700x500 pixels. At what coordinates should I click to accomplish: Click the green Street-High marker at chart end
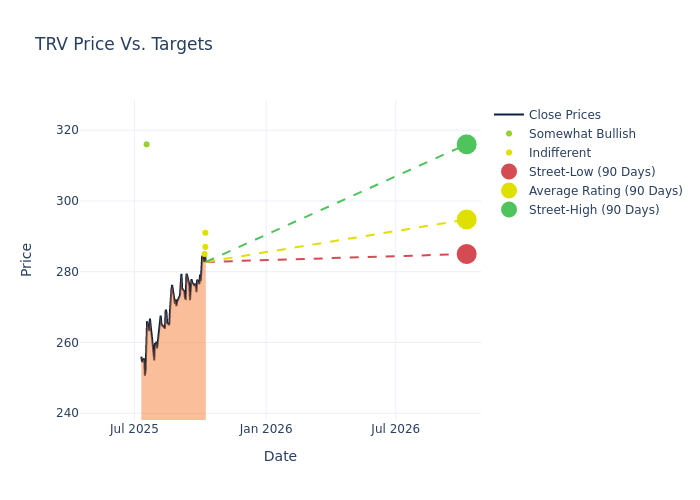(x=466, y=144)
